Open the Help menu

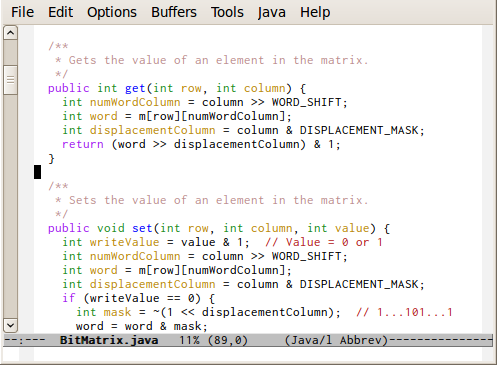pos(315,13)
